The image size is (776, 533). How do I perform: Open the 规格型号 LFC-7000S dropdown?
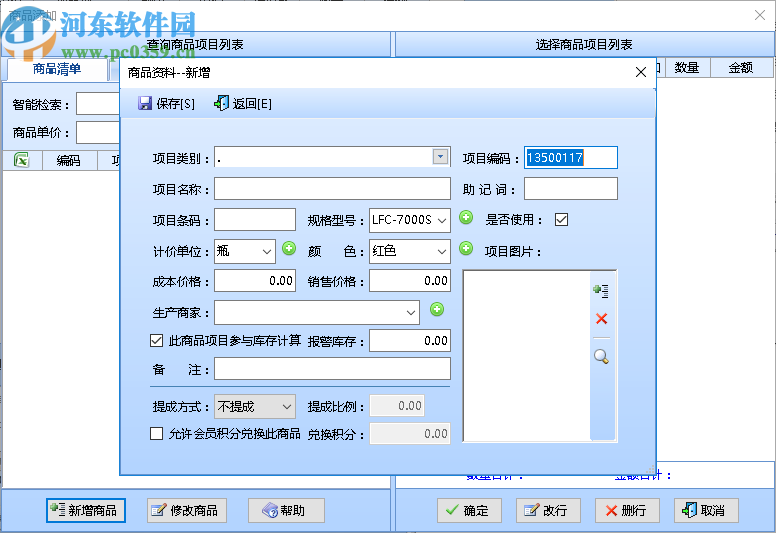pyautogui.click(x=442, y=221)
